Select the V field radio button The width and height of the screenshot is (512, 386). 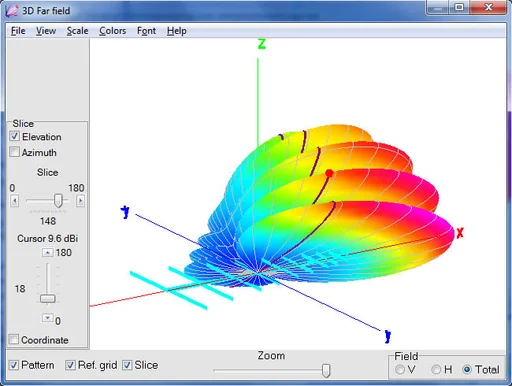click(x=400, y=369)
